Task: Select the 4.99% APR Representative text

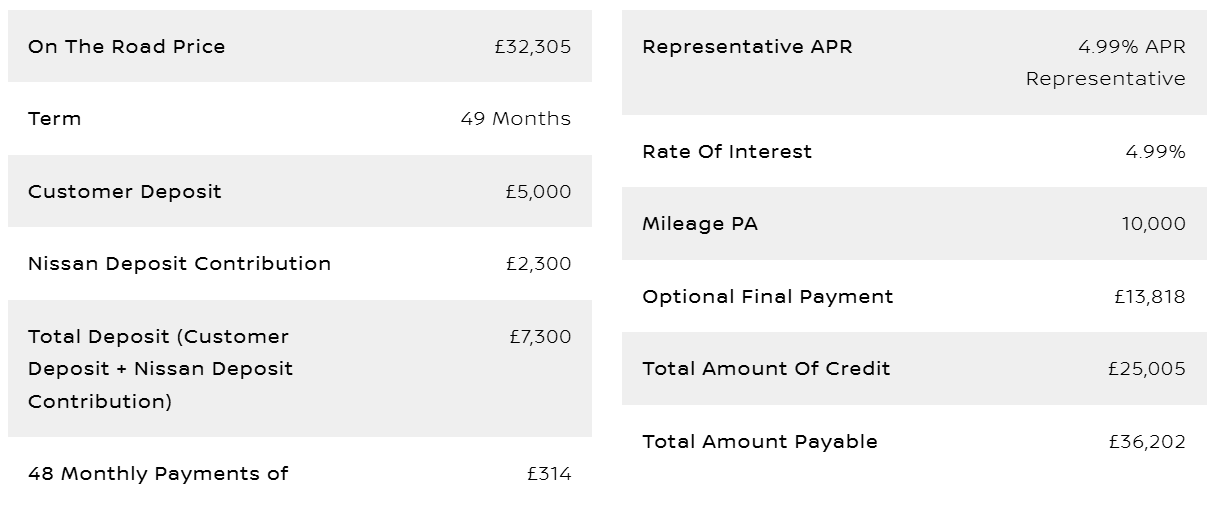Action: click(1106, 62)
